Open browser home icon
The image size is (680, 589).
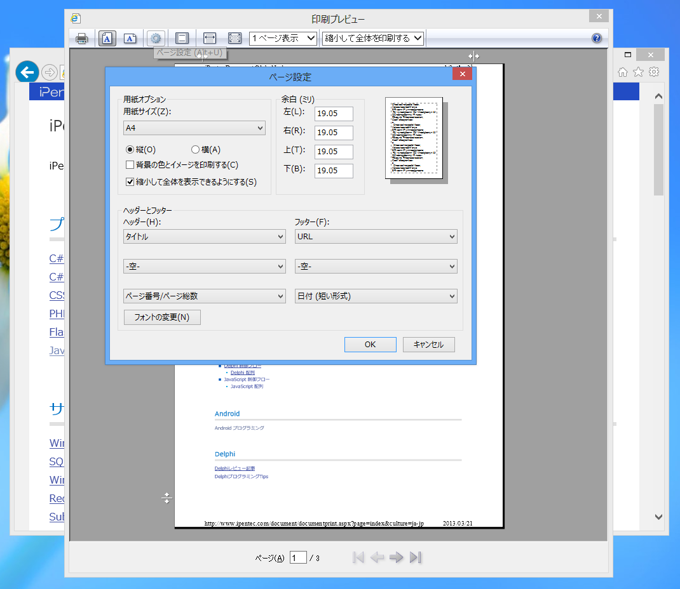[x=623, y=72]
